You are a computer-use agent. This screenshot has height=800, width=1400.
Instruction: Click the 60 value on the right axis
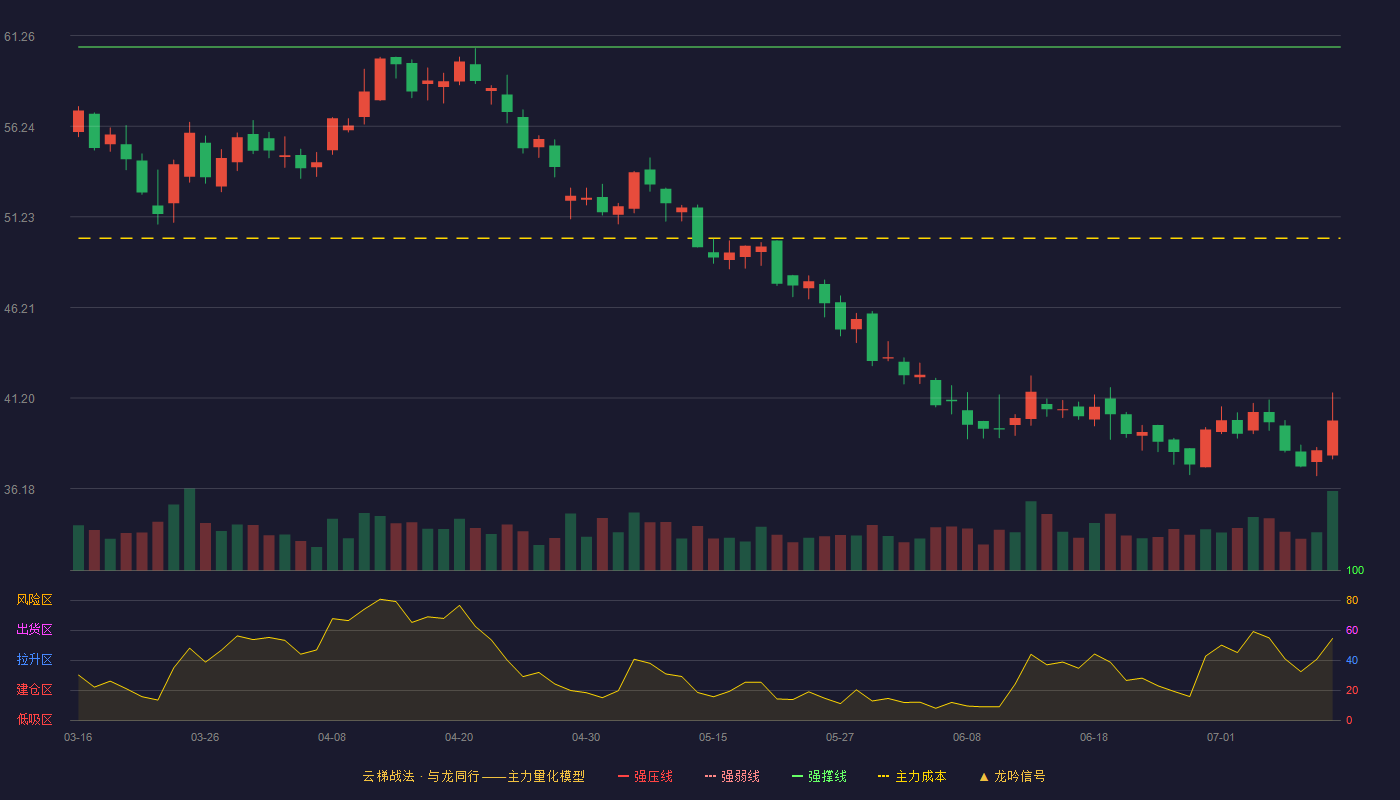point(1352,630)
